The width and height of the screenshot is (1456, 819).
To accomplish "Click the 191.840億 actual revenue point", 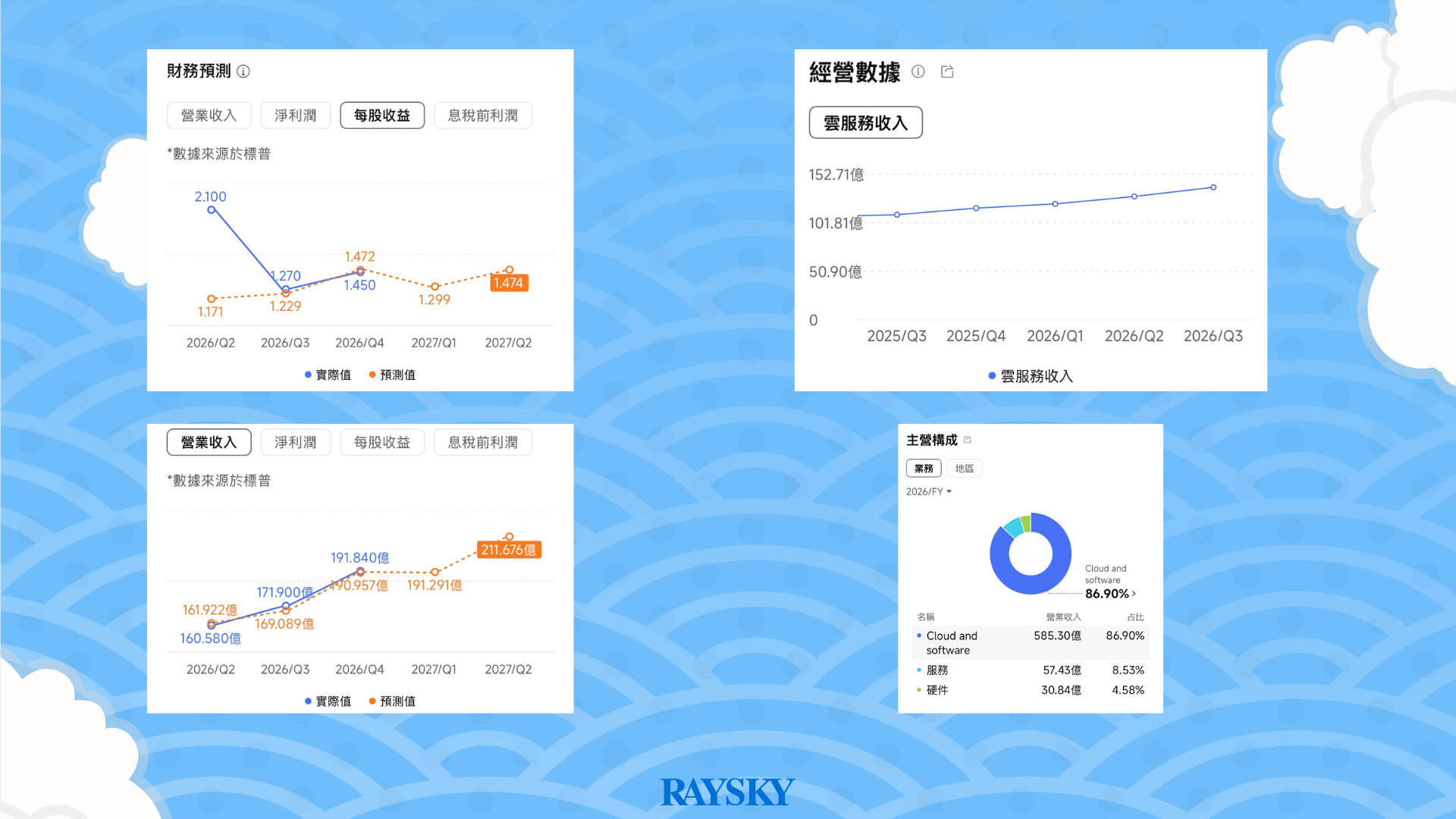I will click(360, 572).
